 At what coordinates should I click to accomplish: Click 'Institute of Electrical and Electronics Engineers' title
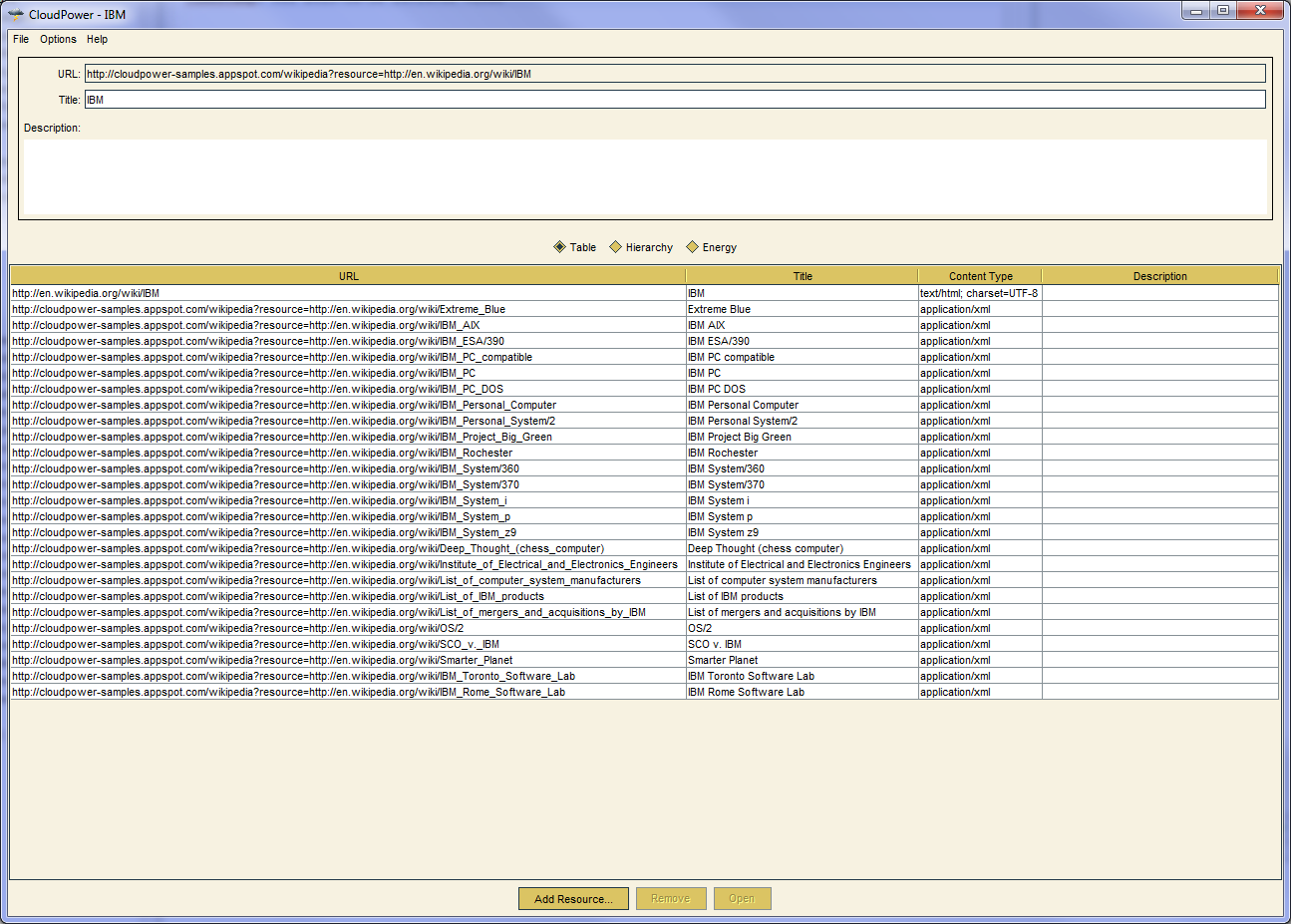(802, 564)
